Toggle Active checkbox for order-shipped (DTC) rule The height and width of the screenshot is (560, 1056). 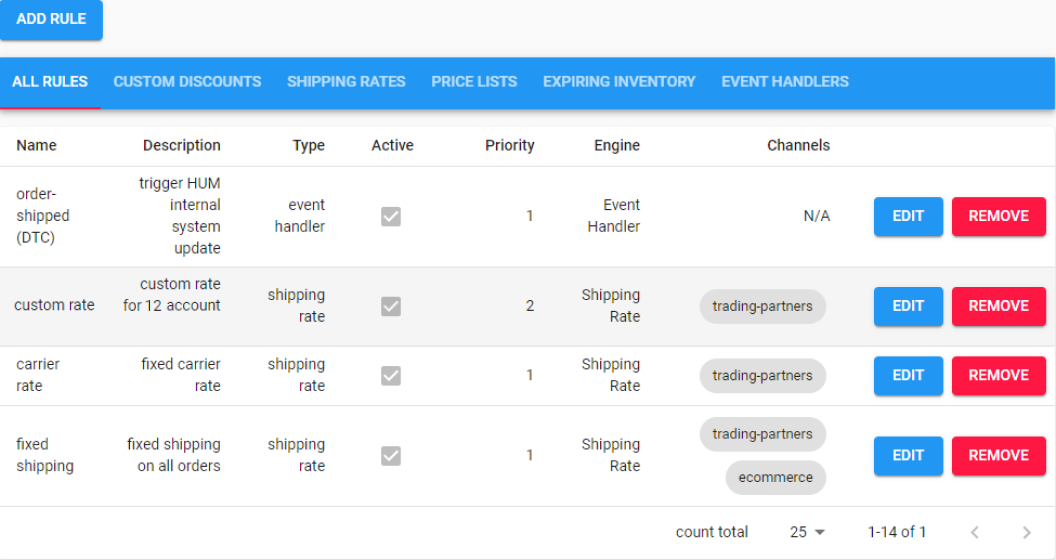(391, 216)
